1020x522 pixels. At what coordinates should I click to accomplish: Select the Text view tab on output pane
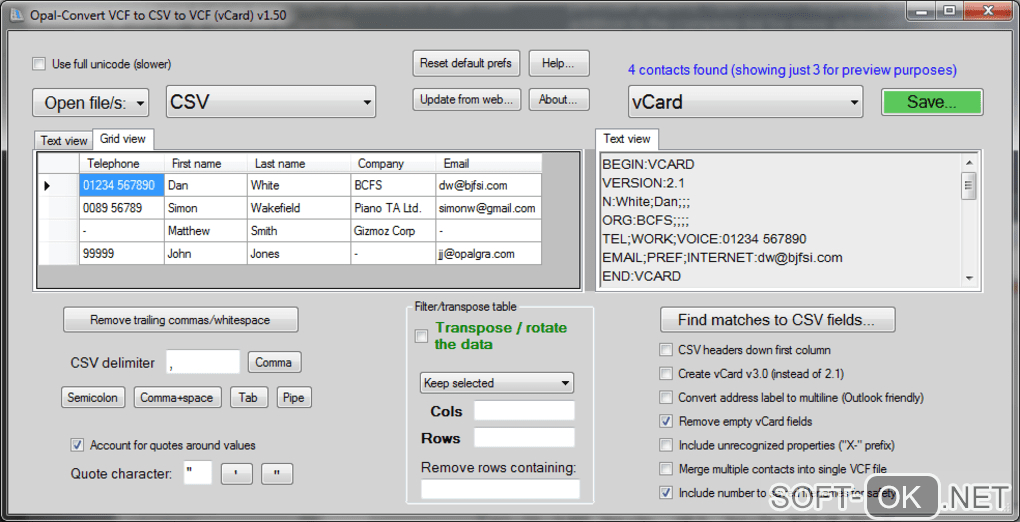pos(627,139)
